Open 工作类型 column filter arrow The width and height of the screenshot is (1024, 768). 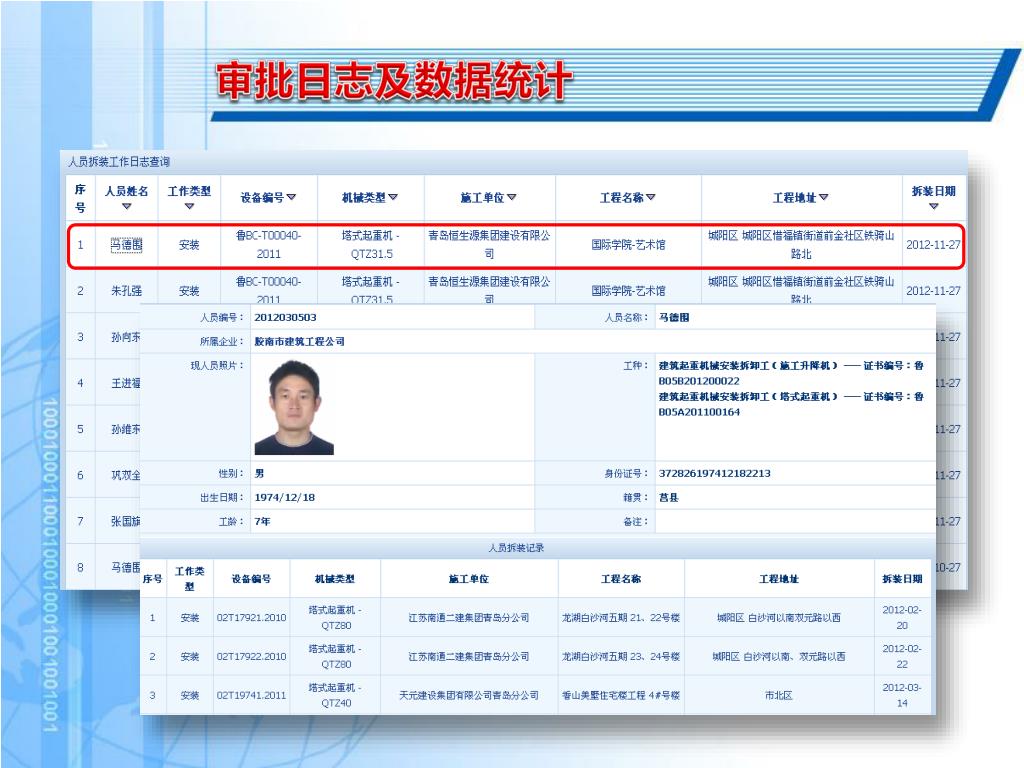tap(189, 206)
